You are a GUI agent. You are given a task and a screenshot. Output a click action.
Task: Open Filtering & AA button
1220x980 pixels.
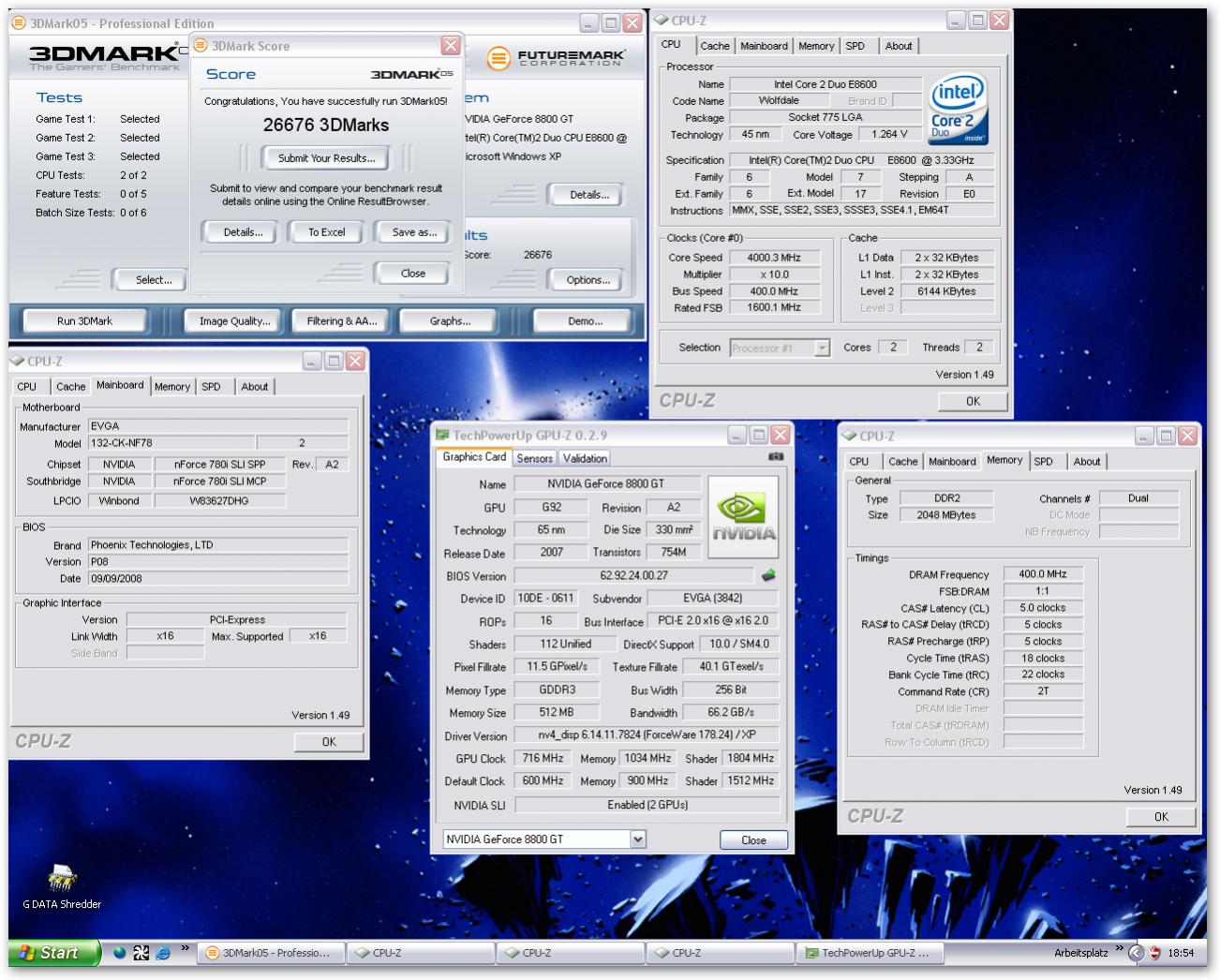click(x=342, y=321)
